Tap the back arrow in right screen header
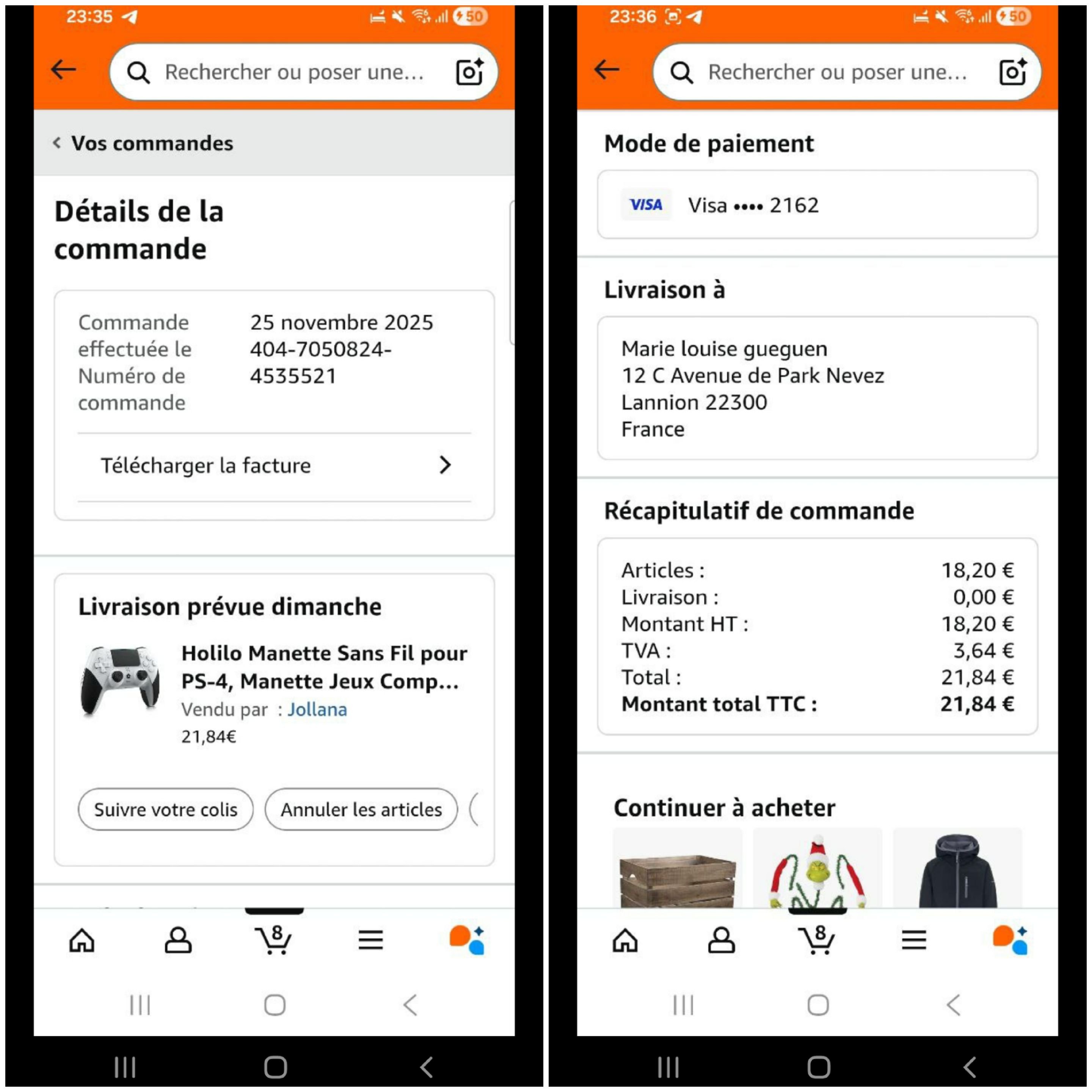The image size is (1092, 1092). pyautogui.click(x=607, y=70)
